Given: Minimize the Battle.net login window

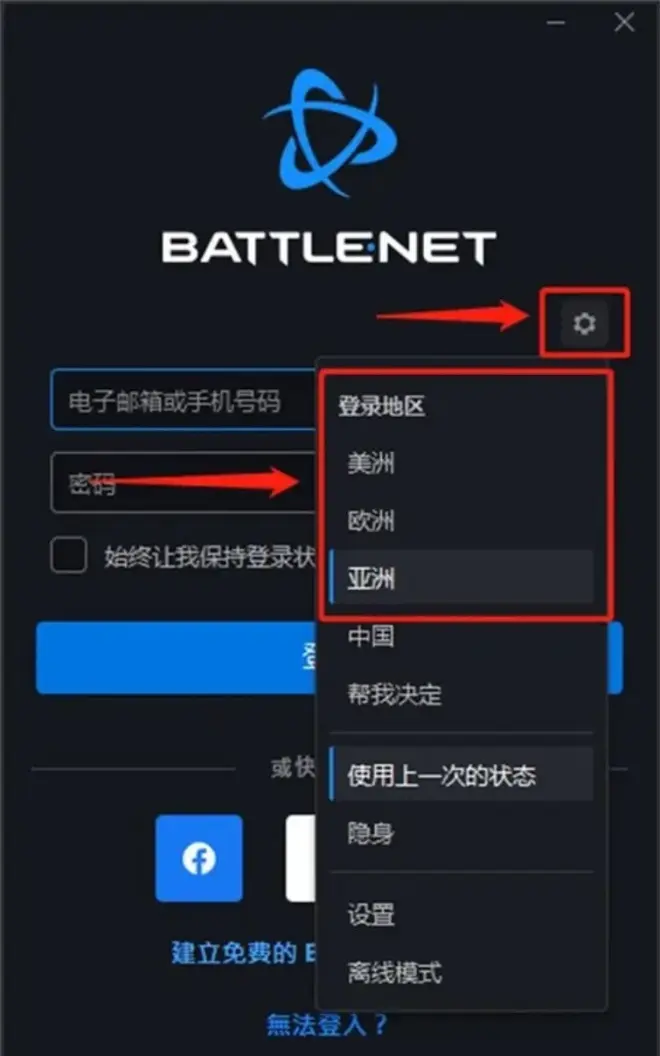Looking at the screenshot, I should click(556, 23).
